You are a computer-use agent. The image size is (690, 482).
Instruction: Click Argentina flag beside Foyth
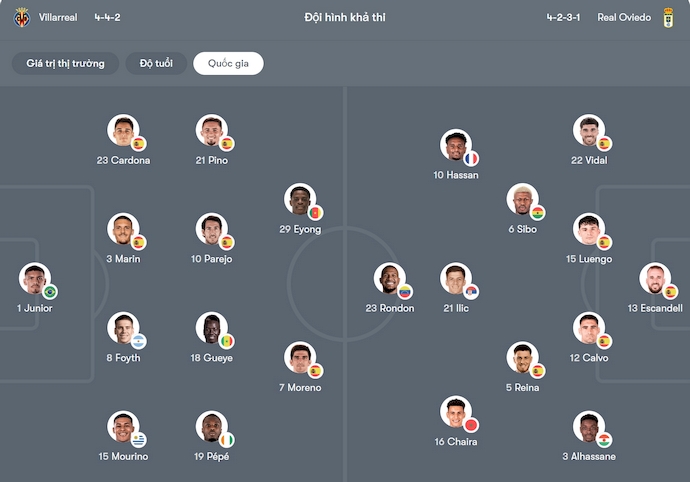(139, 341)
